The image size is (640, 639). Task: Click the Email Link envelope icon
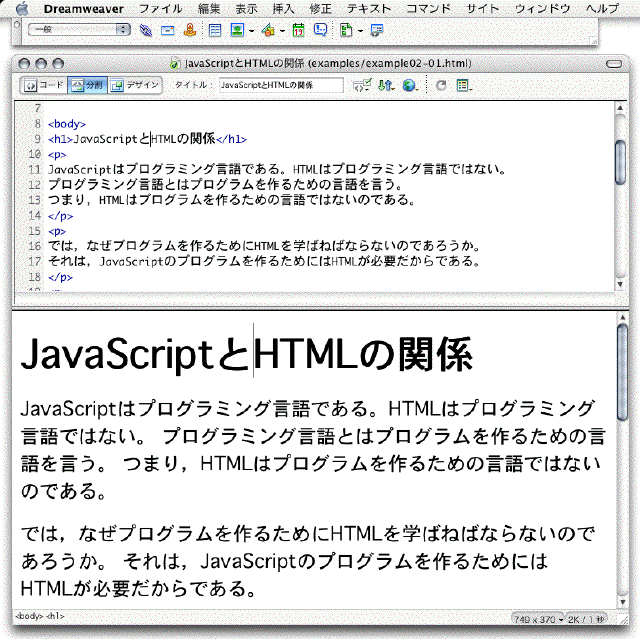click(x=166, y=30)
